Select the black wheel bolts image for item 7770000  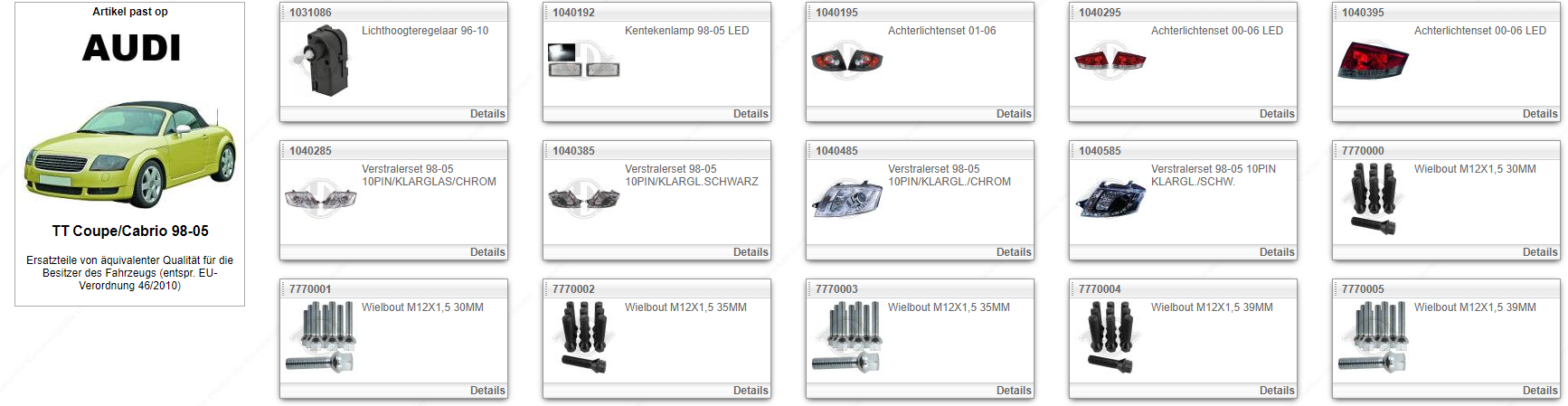coord(1373,199)
